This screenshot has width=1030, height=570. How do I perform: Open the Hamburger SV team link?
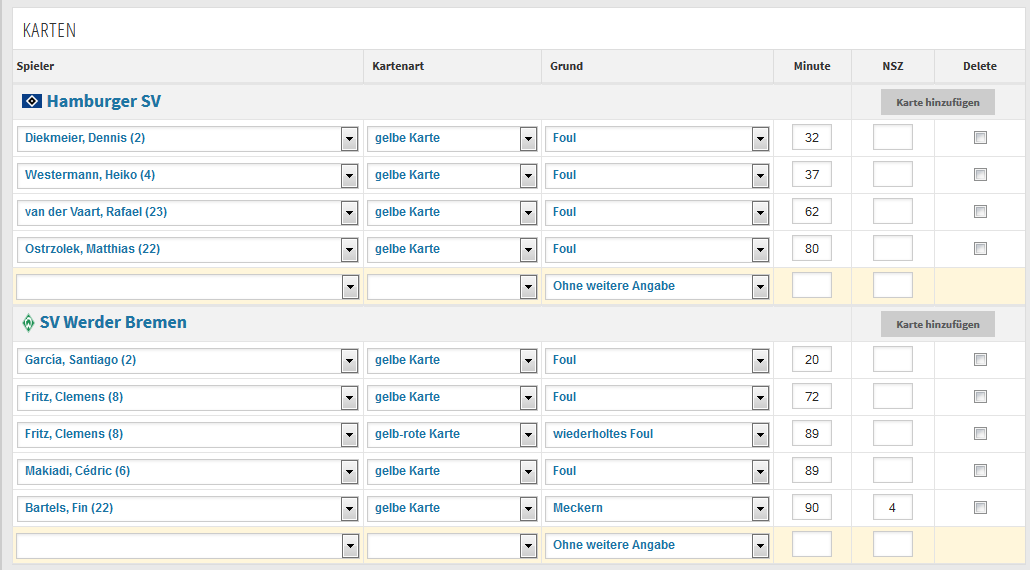tap(104, 101)
